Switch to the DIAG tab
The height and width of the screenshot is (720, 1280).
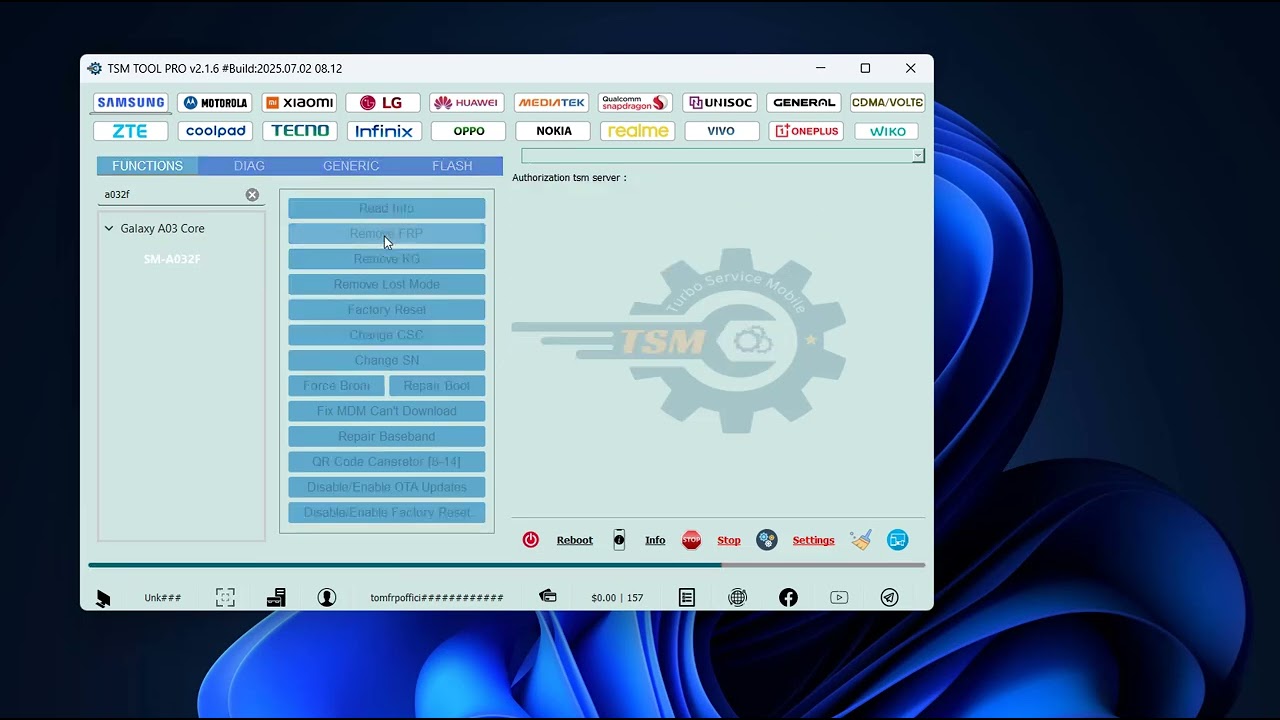(249, 166)
